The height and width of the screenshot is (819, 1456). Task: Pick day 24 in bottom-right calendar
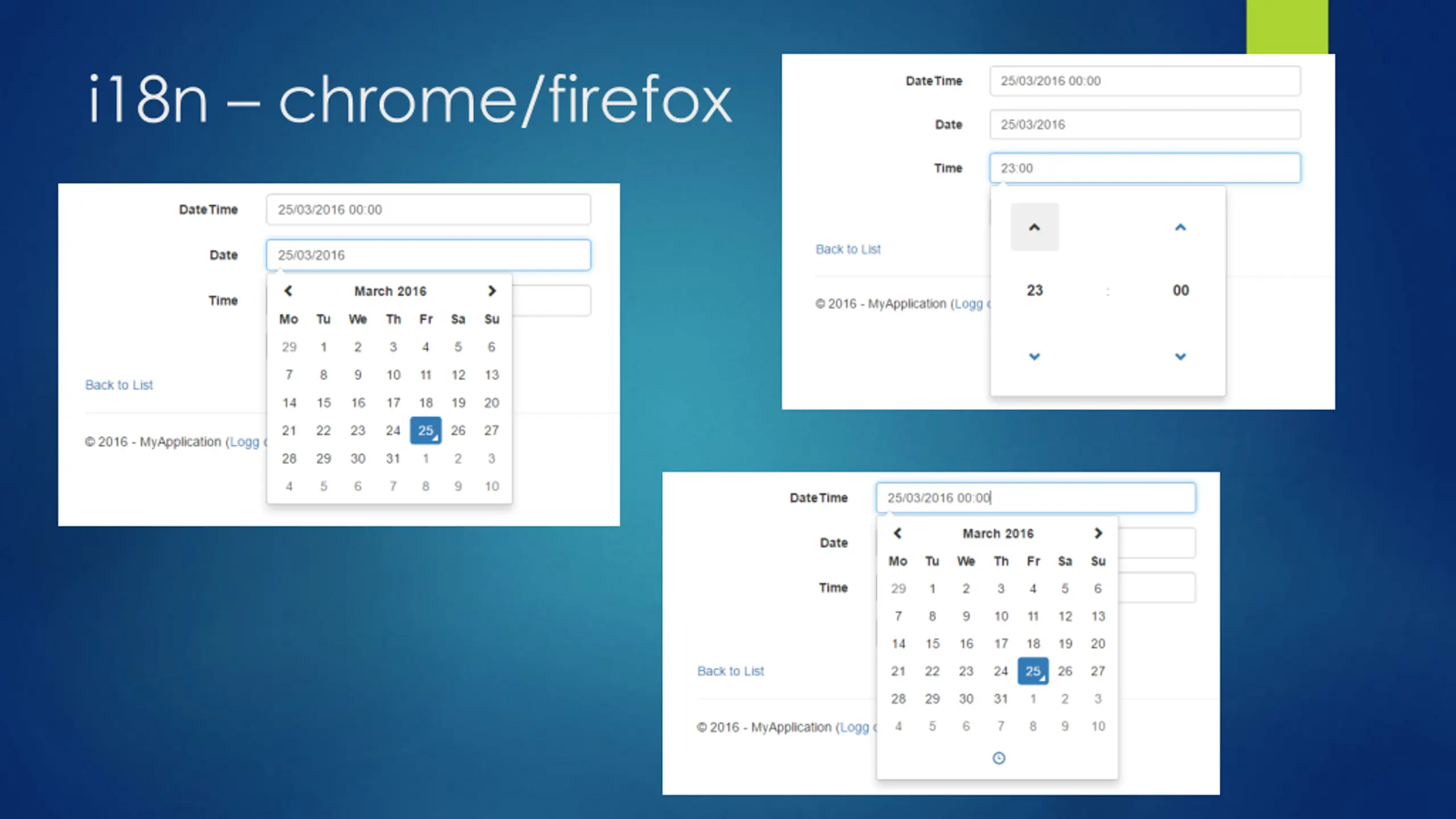[x=1000, y=671]
